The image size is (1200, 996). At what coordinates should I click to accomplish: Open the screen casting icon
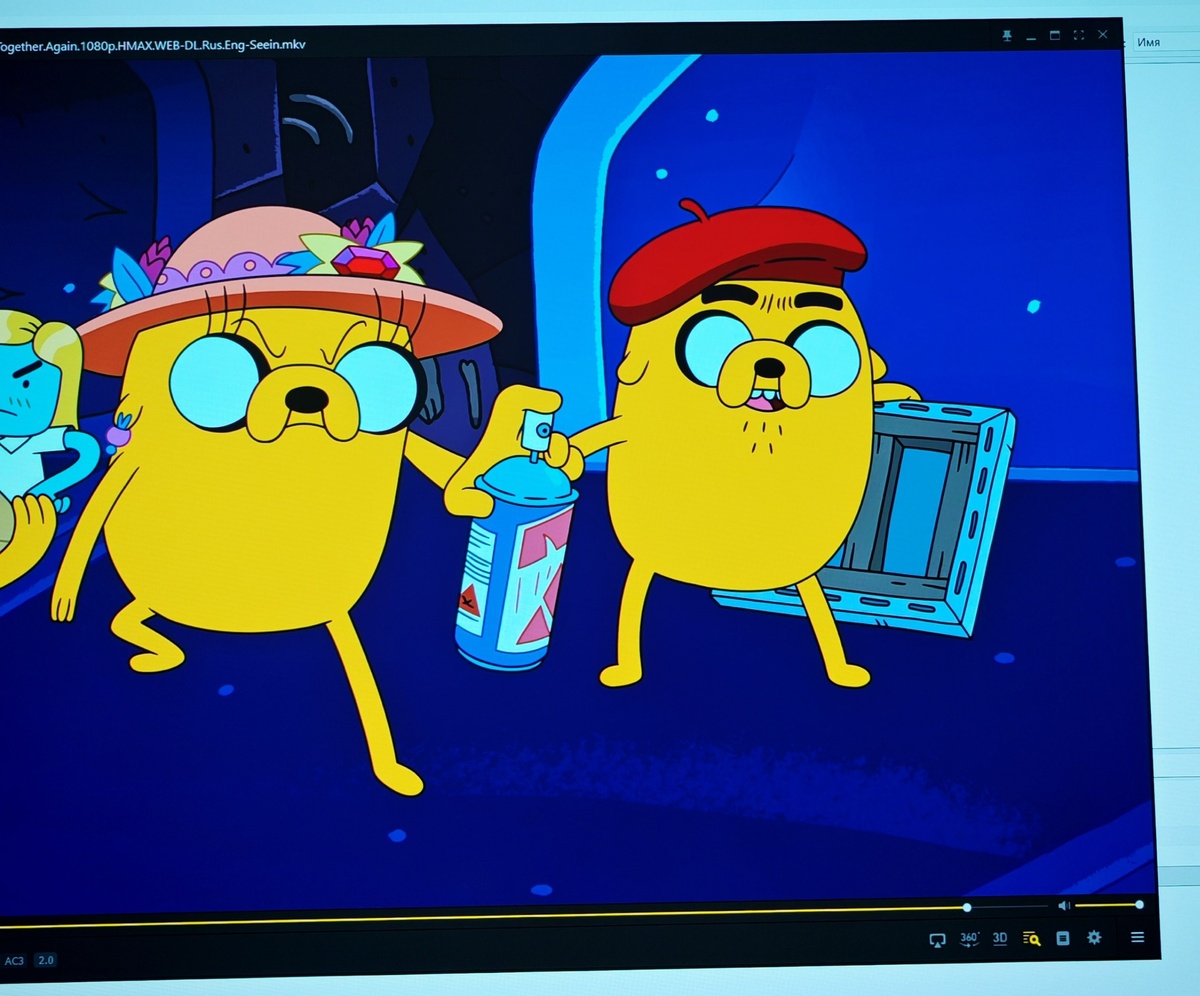937,939
